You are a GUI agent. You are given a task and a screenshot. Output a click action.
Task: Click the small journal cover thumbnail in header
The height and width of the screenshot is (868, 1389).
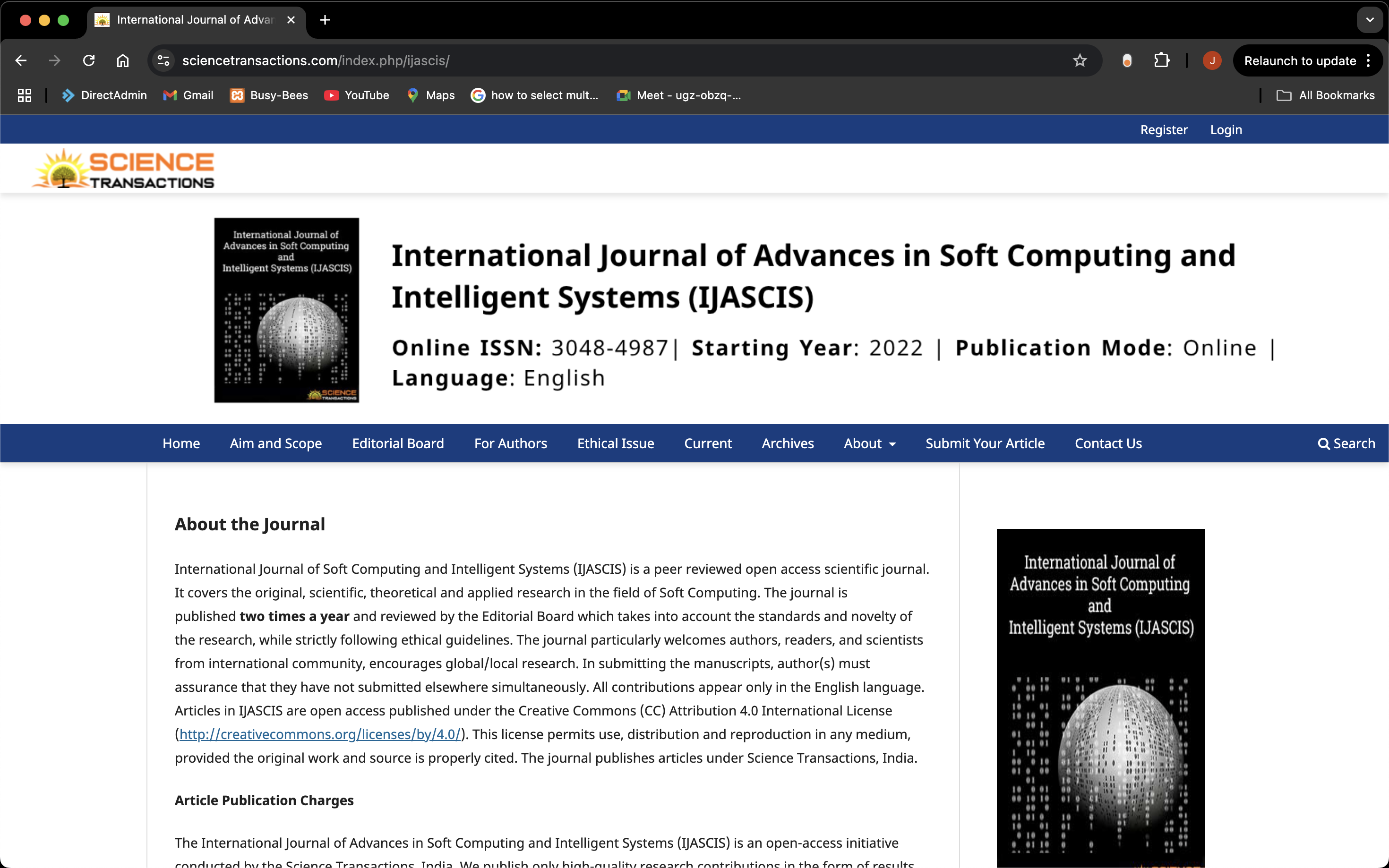[x=286, y=310]
